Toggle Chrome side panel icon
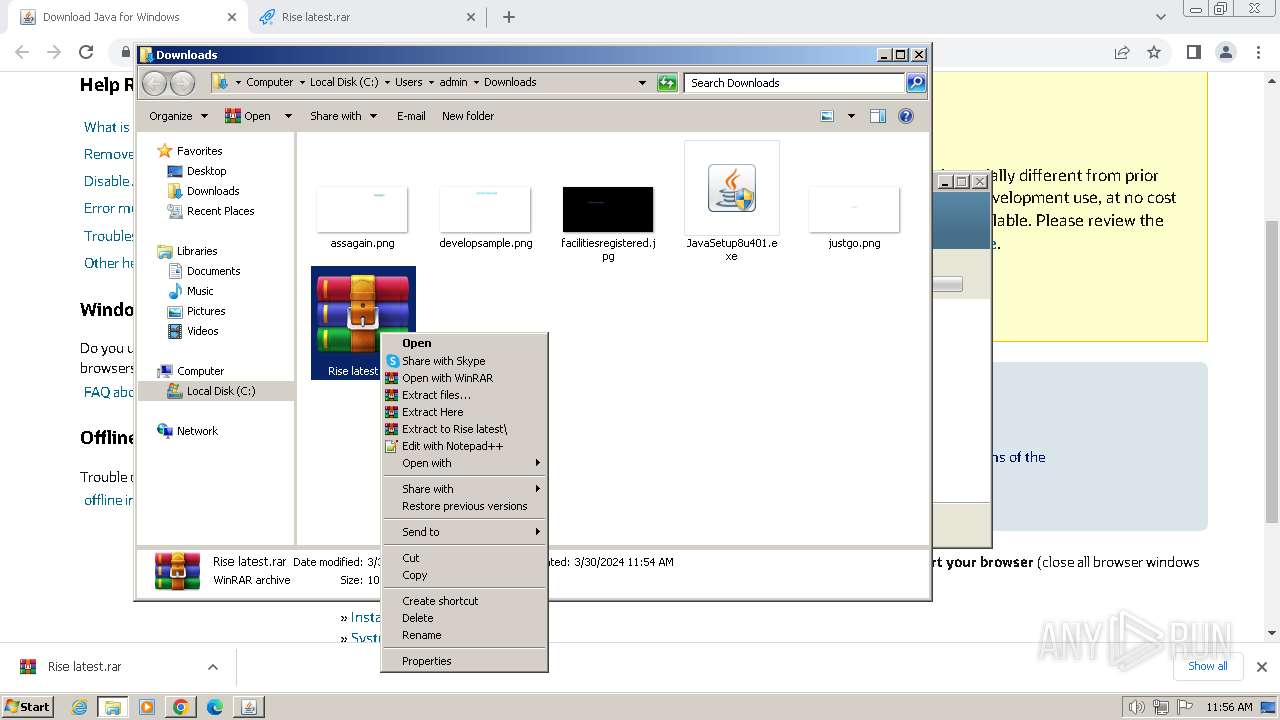This screenshot has height=720, width=1280. [x=1193, y=52]
